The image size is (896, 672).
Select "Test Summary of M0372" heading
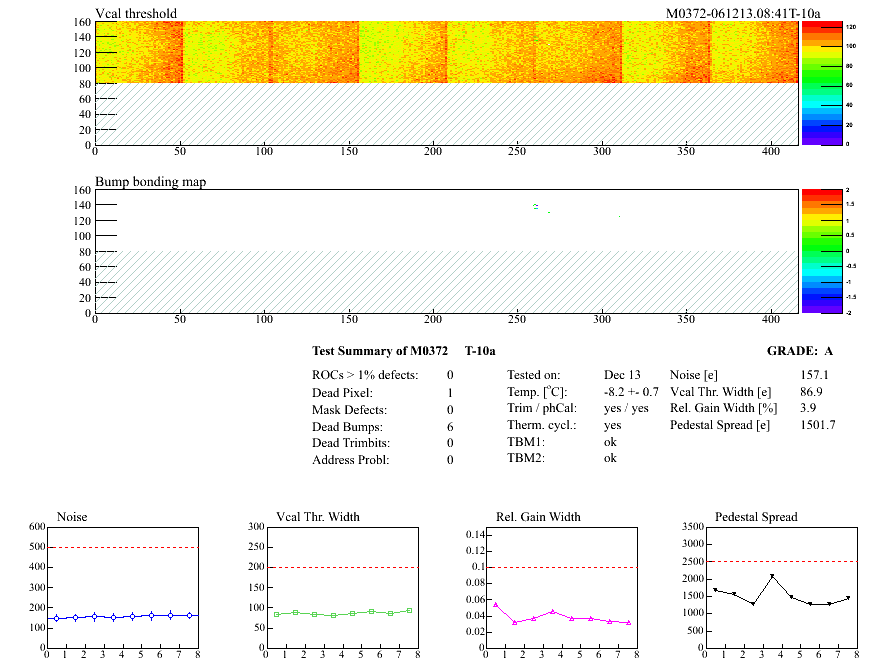(x=380, y=351)
